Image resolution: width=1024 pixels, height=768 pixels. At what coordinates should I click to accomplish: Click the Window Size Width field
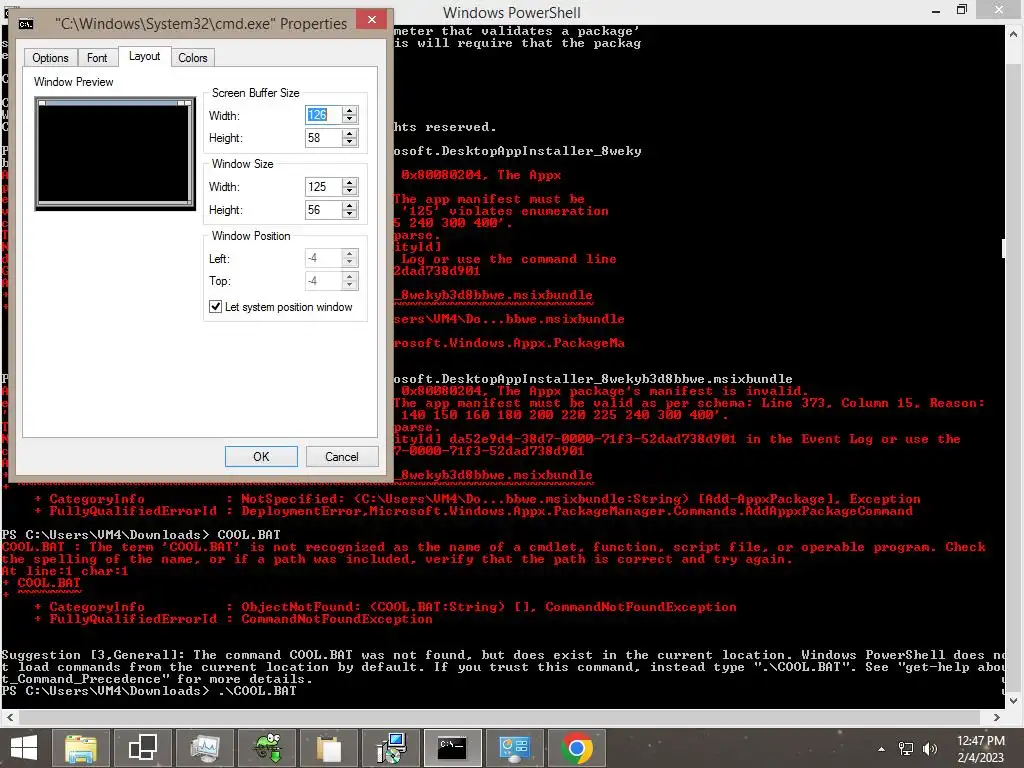tap(323, 187)
